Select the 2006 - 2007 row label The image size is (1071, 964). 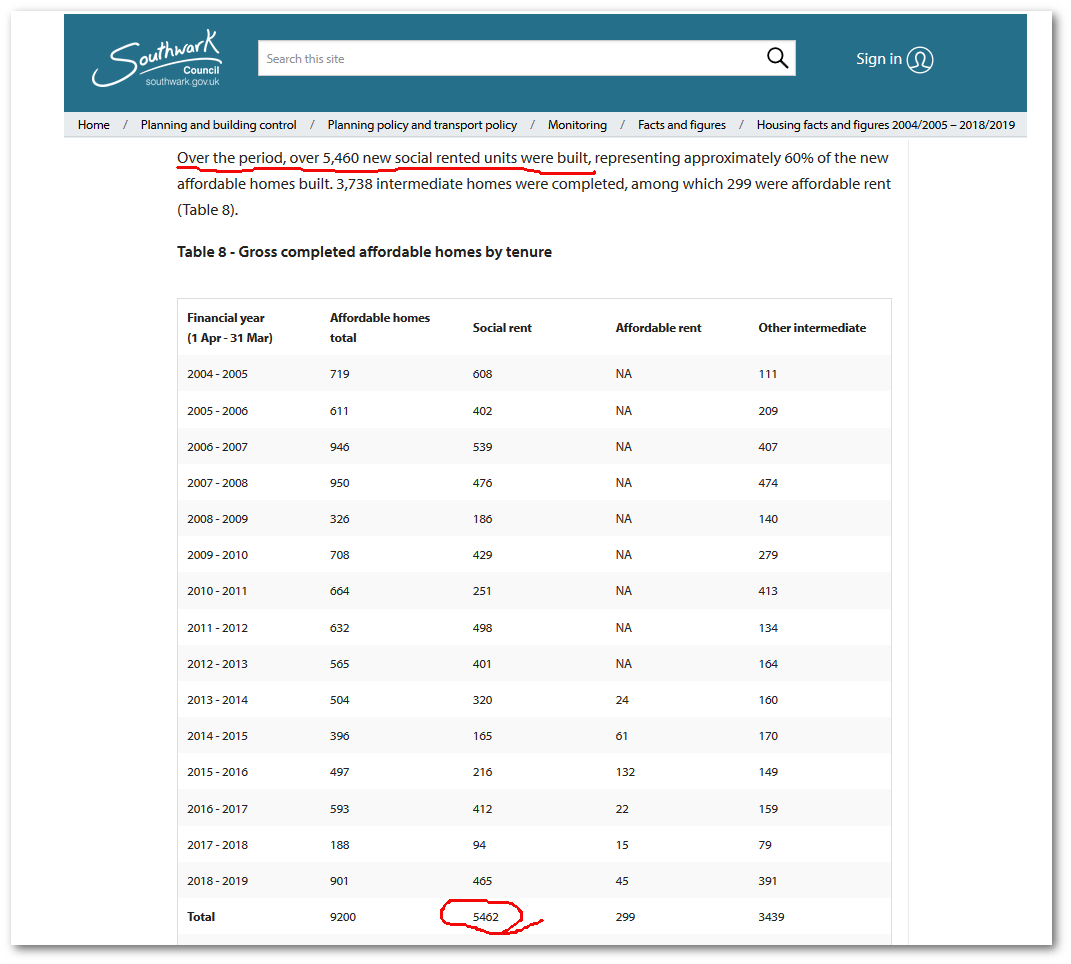217,447
